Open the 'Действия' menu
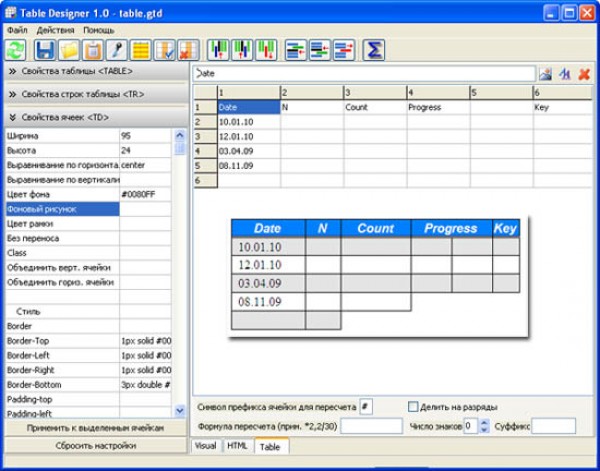 click(56, 30)
